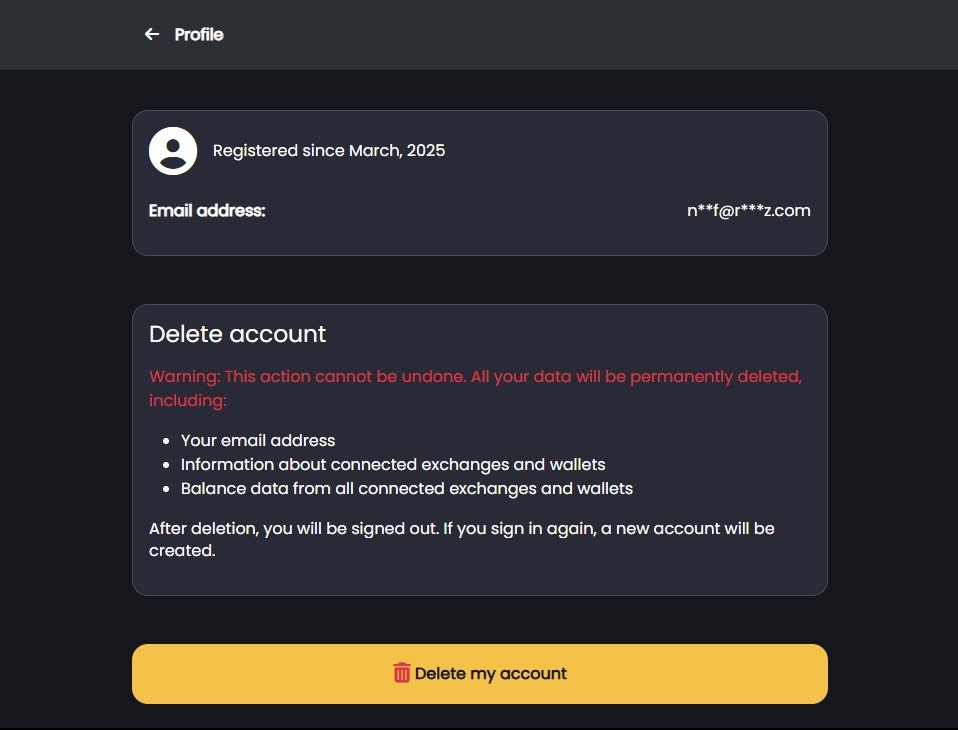The height and width of the screenshot is (730, 958).
Task: Click the 'After deletion, you will be signed out' sentence
Action: click(294, 528)
